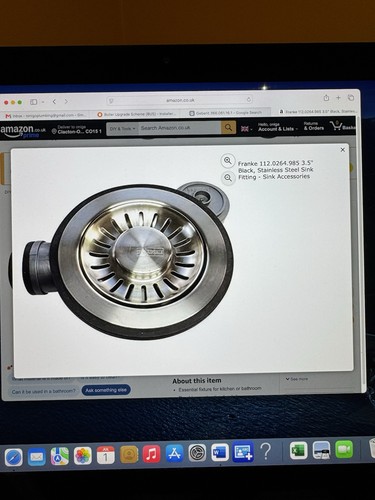Screen dimensions: 375x500
Task: Go to Amazon.co.uk home logo
Action: tap(23, 130)
